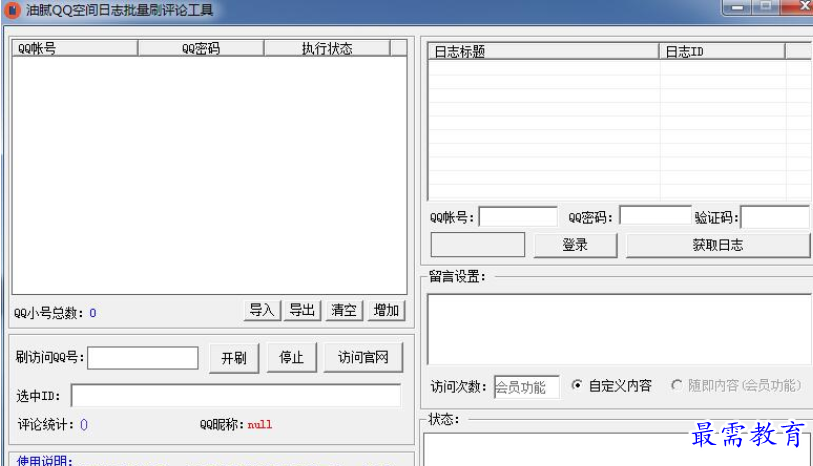Click the QQ小号总数 count value
Screen dimensions: 813x466
(x=93, y=313)
